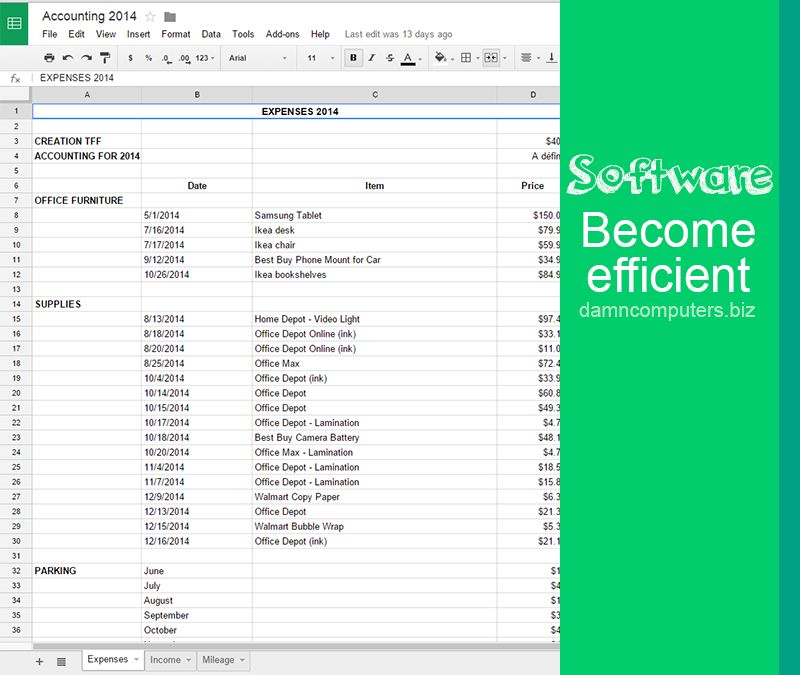Select the Paint format tool
The height and width of the screenshot is (675, 800).
(105, 58)
